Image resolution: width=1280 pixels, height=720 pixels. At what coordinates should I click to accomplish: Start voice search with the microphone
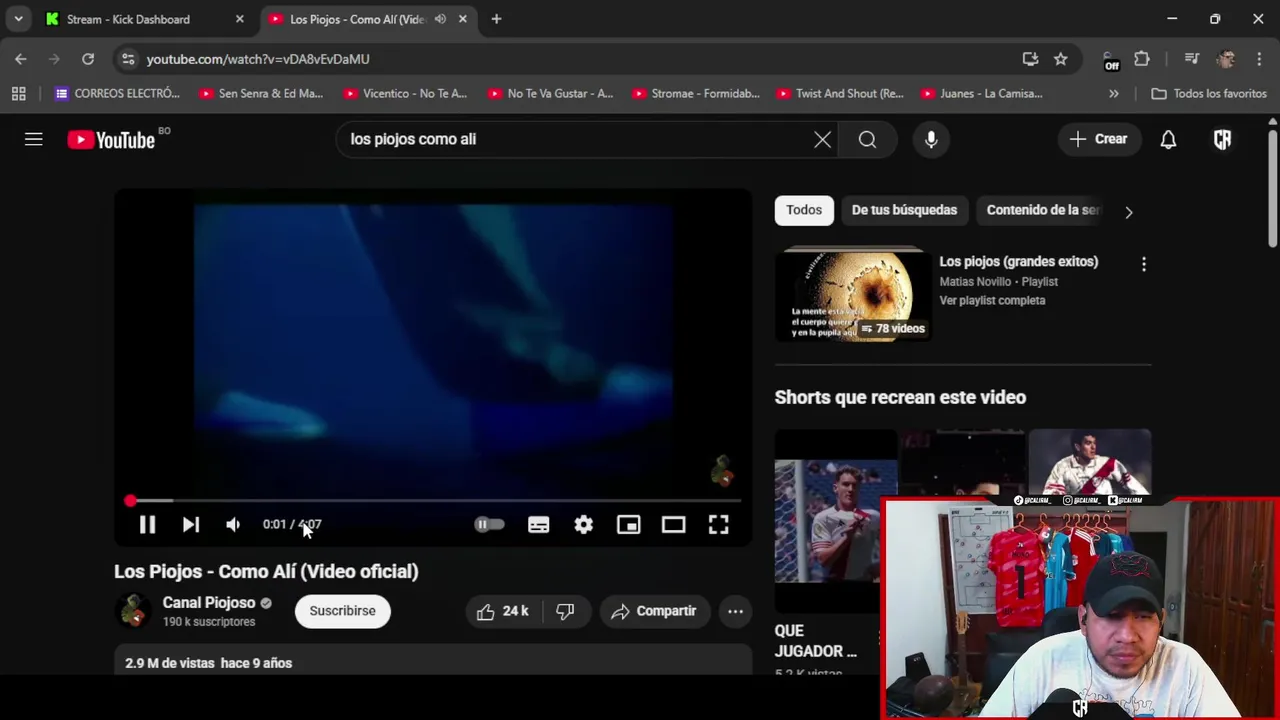(x=931, y=140)
